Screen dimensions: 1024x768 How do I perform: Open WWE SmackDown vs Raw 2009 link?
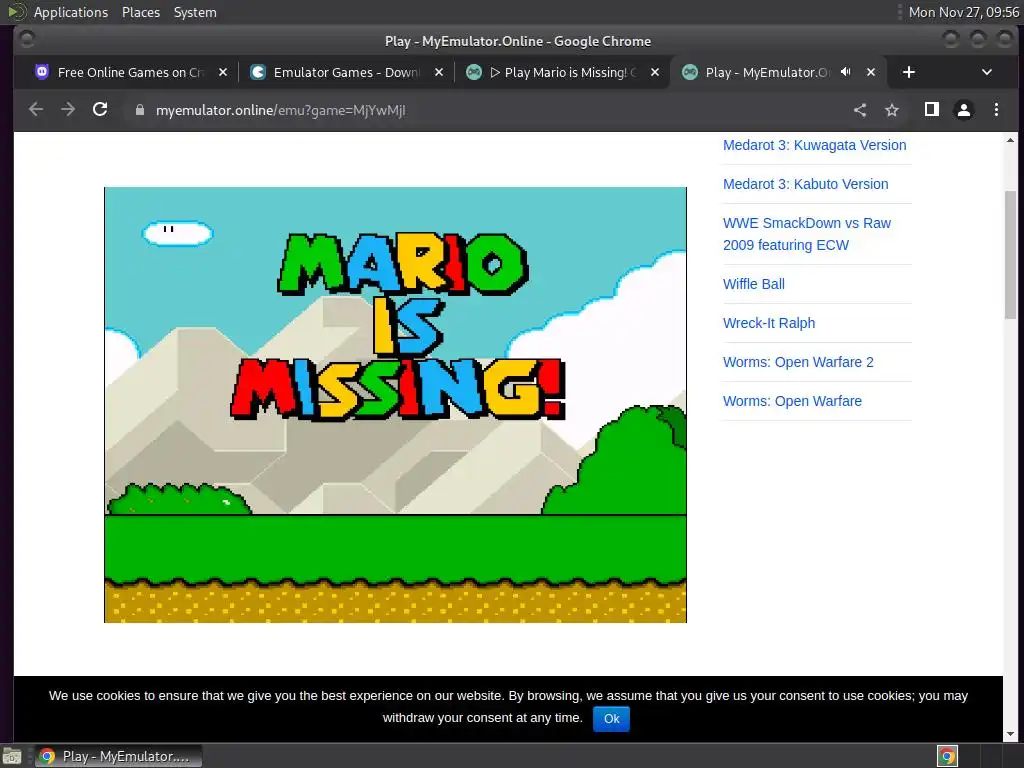807,234
